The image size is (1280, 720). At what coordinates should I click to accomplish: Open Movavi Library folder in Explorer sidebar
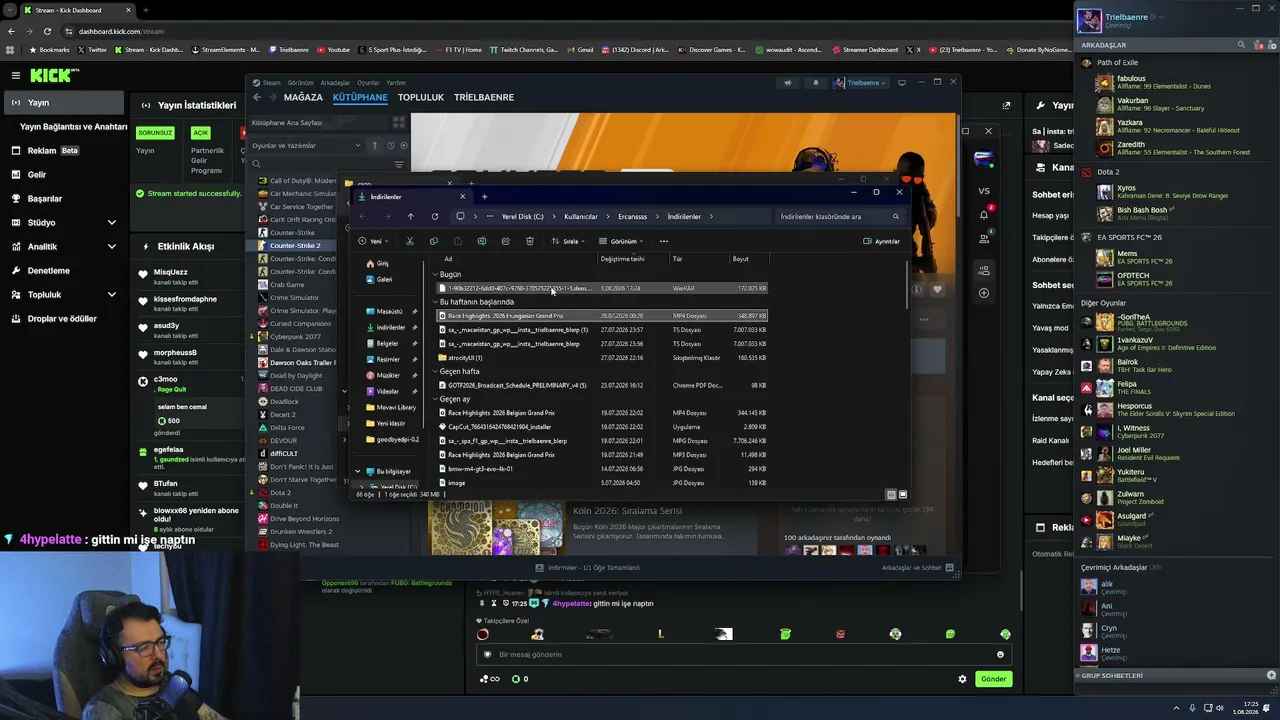[390, 407]
